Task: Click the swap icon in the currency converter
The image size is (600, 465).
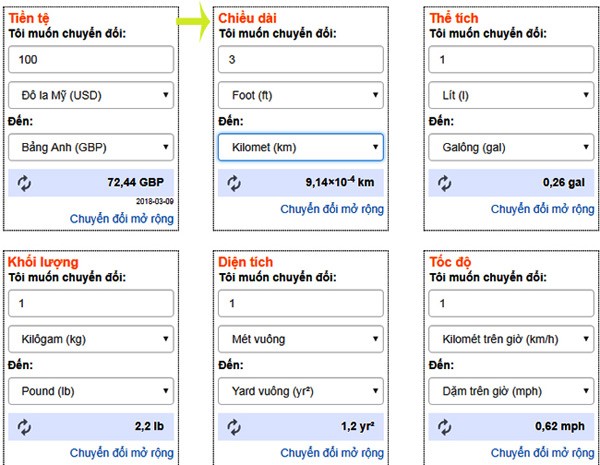Action: (x=25, y=183)
